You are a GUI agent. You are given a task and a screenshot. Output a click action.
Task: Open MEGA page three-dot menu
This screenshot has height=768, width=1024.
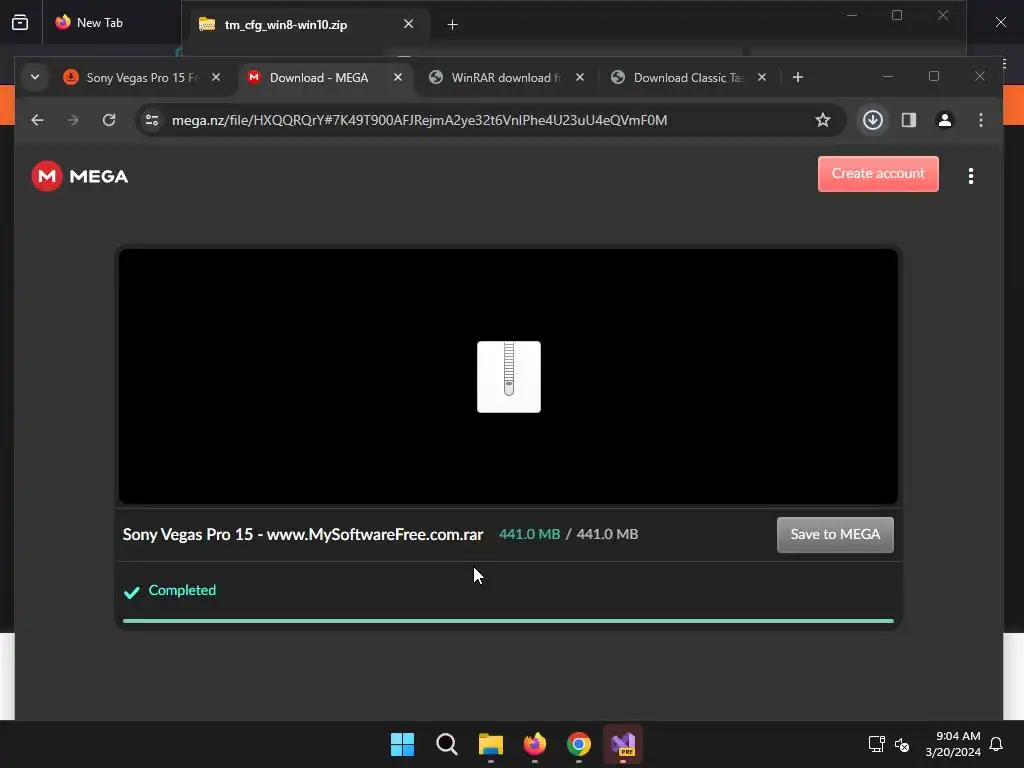click(x=970, y=176)
